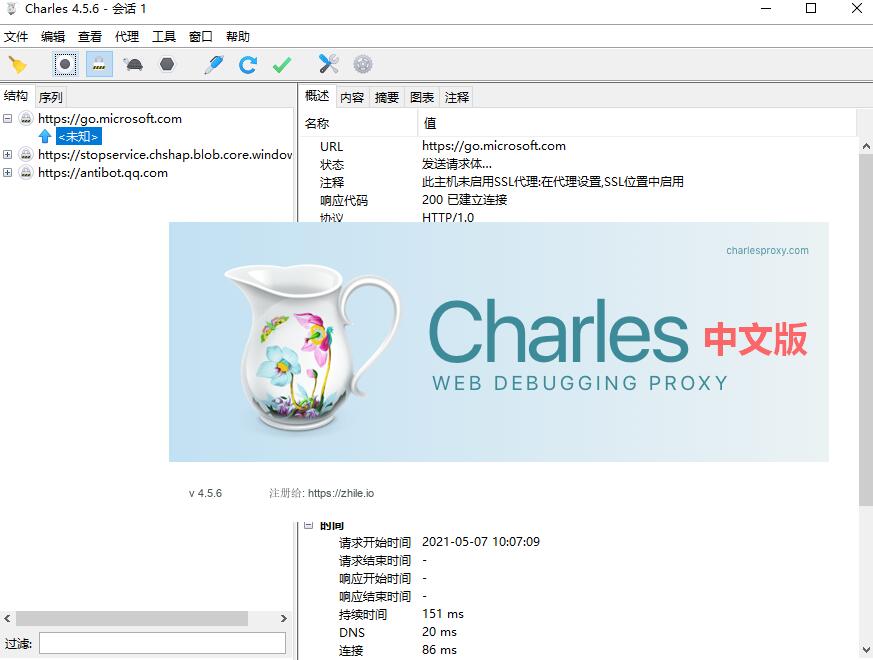Image resolution: width=873 pixels, height=660 pixels.
Task: Select the <未知> request entry
Action: tap(79, 136)
